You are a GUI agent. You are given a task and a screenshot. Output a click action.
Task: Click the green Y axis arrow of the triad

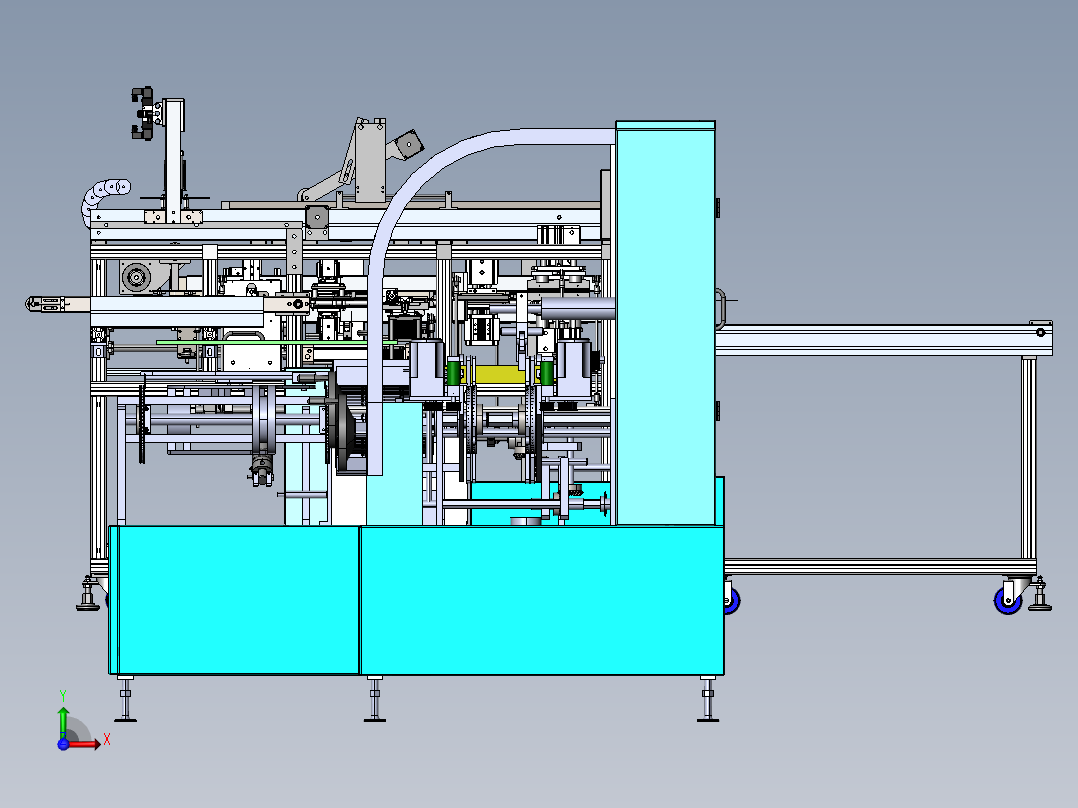[x=63, y=723]
